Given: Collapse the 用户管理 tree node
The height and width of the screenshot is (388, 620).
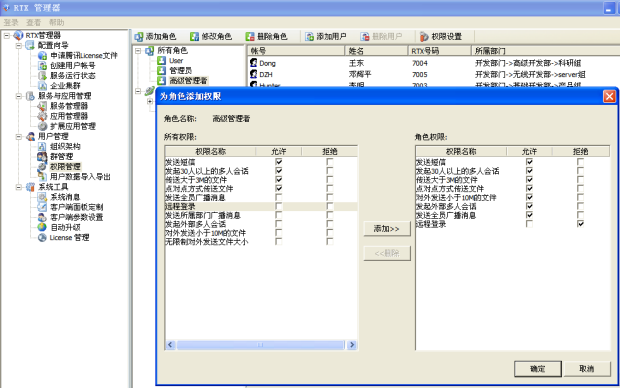Looking at the screenshot, I should tap(19, 136).
